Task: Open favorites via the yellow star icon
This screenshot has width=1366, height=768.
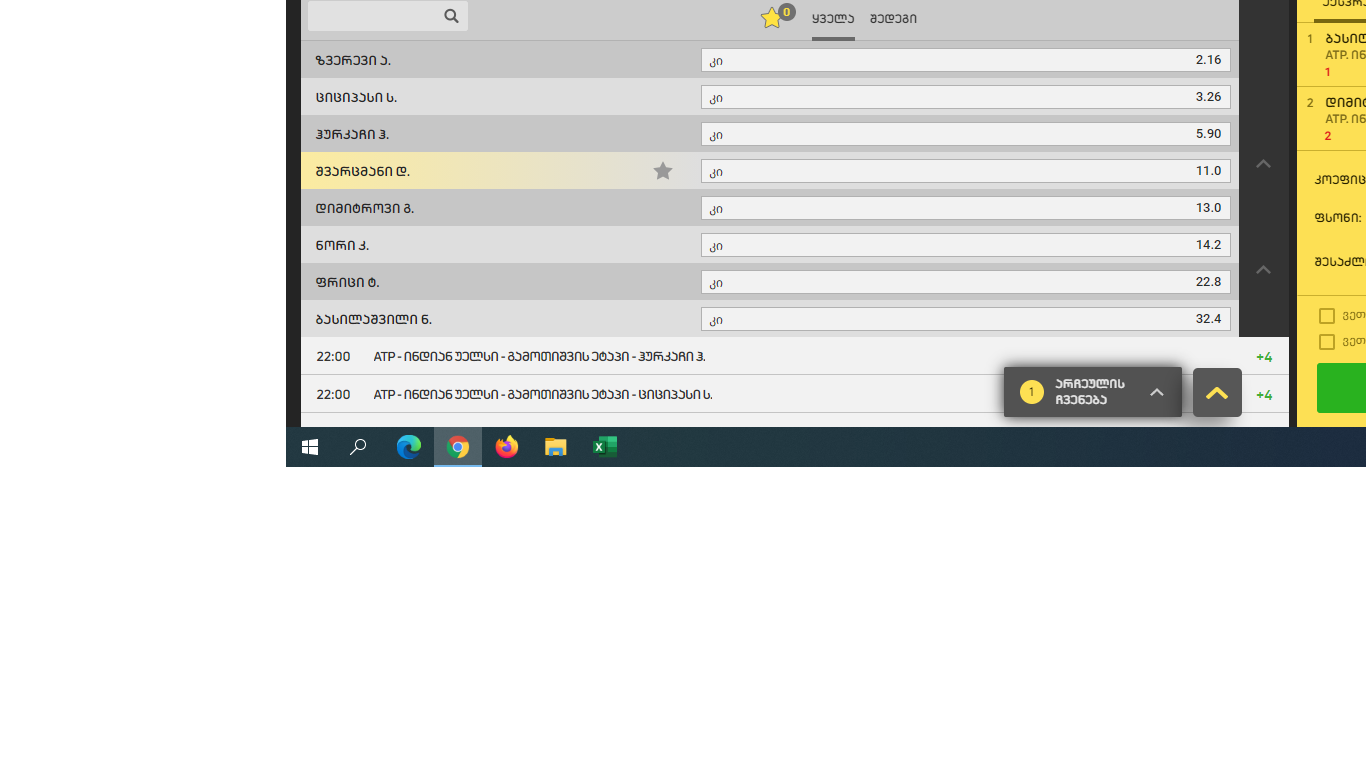Action: coord(771,18)
